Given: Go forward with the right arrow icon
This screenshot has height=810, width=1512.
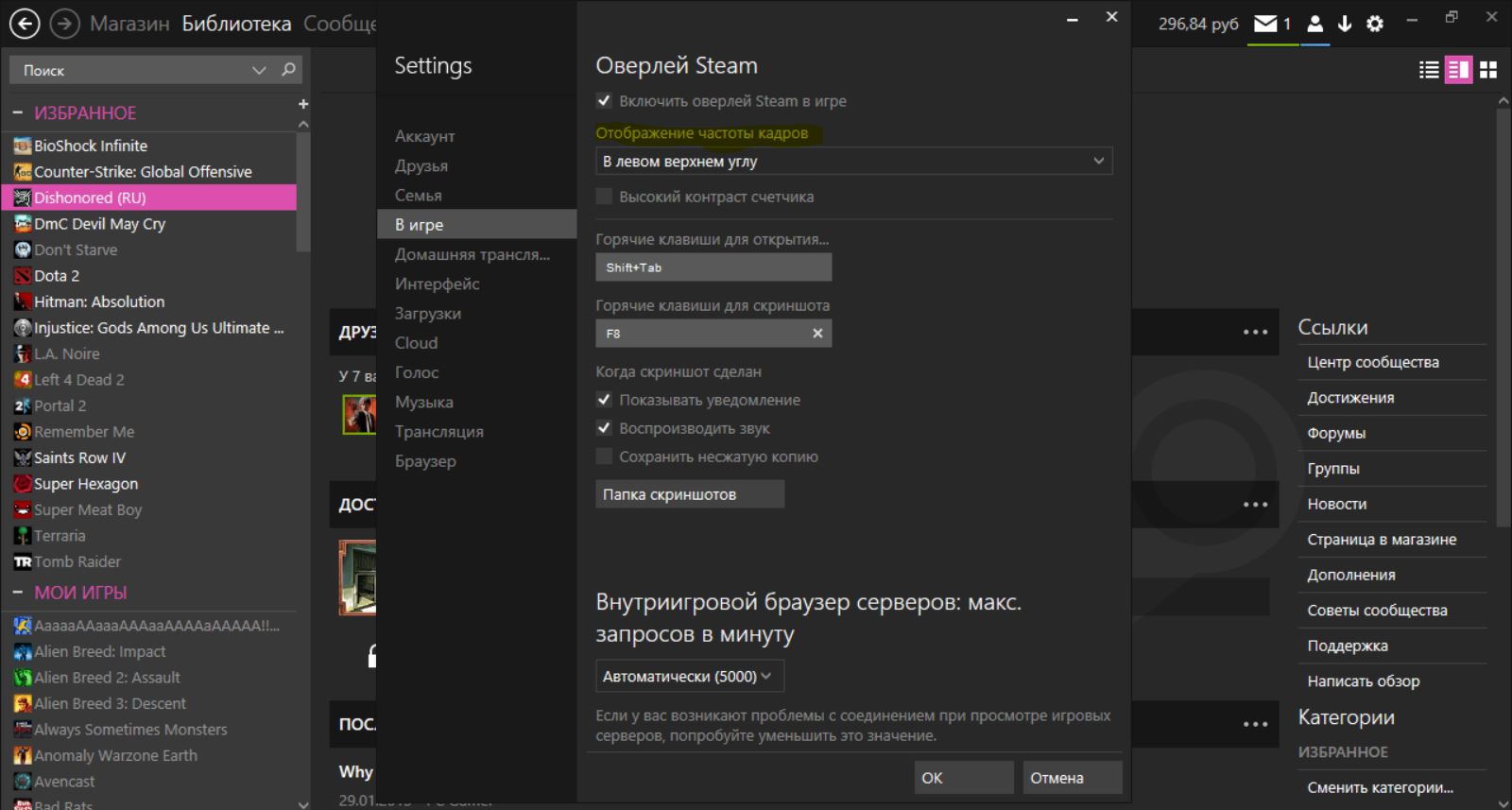Looking at the screenshot, I should [x=64, y=24].
